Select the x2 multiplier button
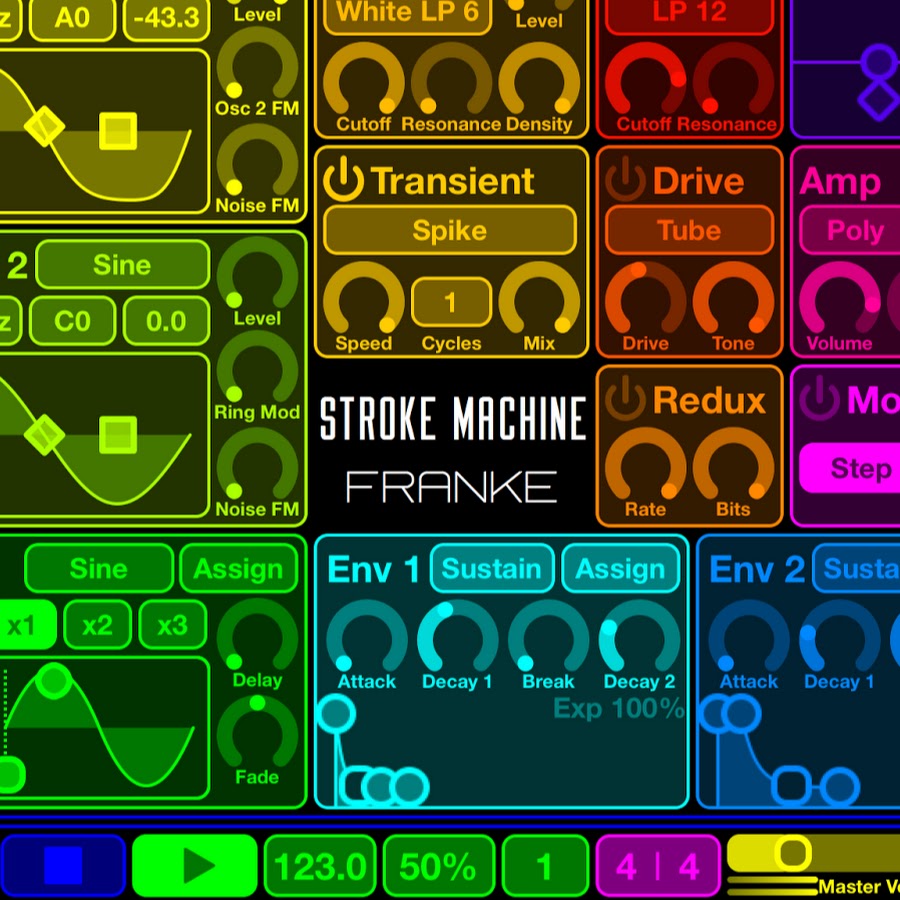Screen dimensions: 900x900 pyautogui.click(x=97, y=626)
